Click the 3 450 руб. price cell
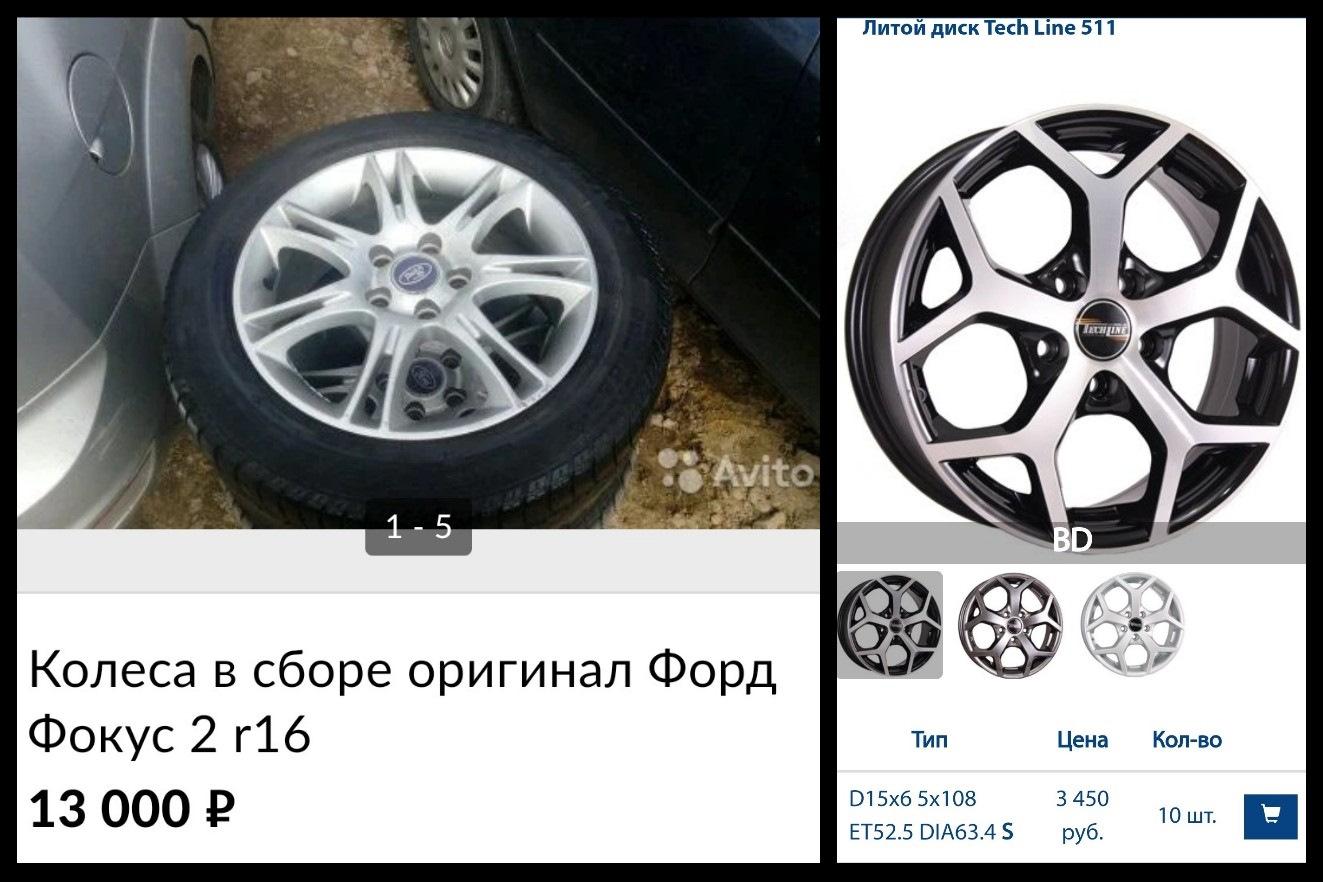This screenshot has width=1323, height=882. [x=1082, y=815]
